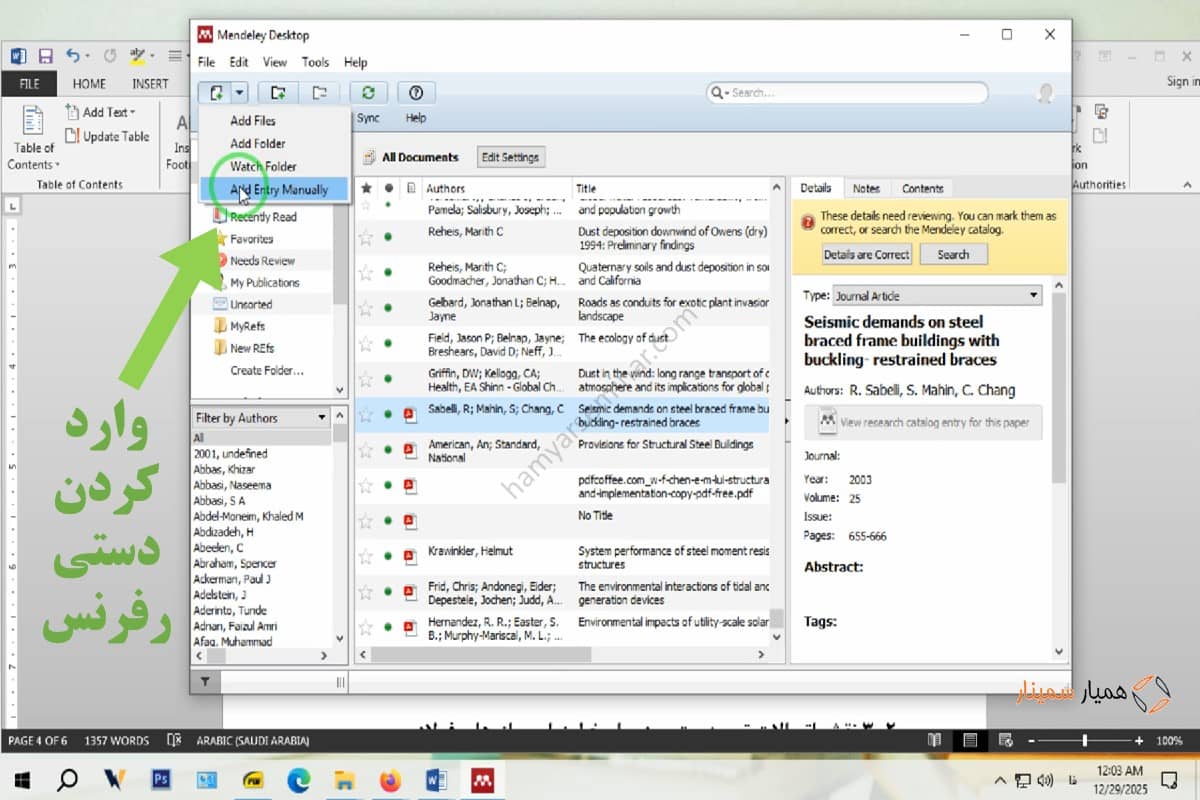Open PDF icon of American, An row
This screenshot has width=1200, height=800.
click(x=410, y=450)
